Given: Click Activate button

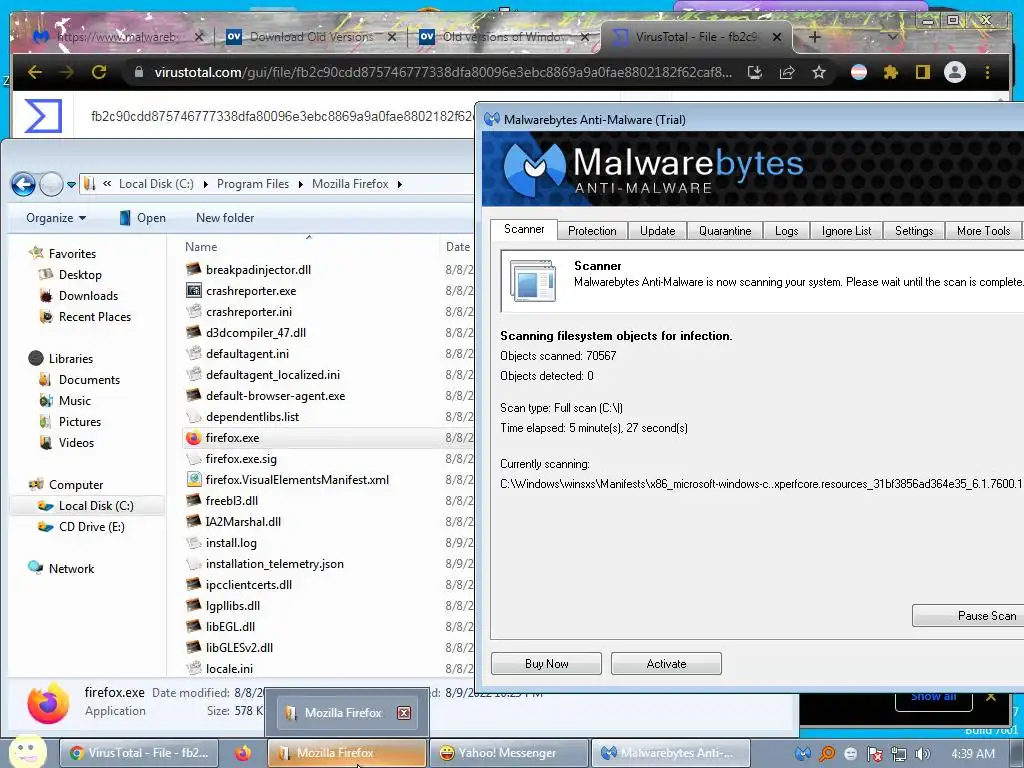Looking at the screenshot, I should click(666, 664).
